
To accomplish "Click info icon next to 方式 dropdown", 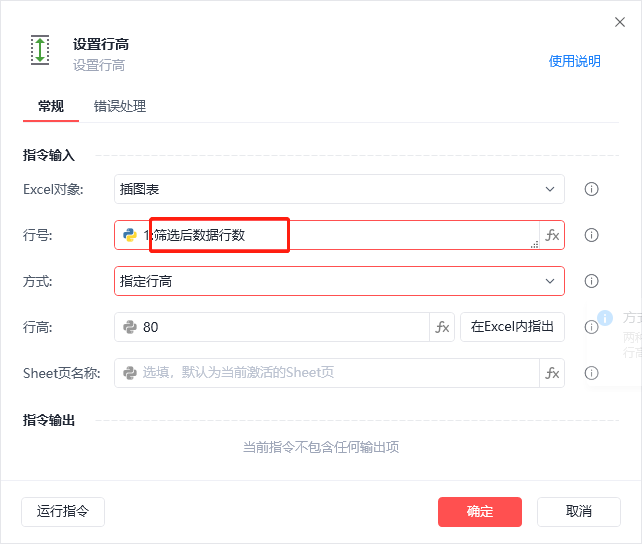I will [x=591, y=281].
